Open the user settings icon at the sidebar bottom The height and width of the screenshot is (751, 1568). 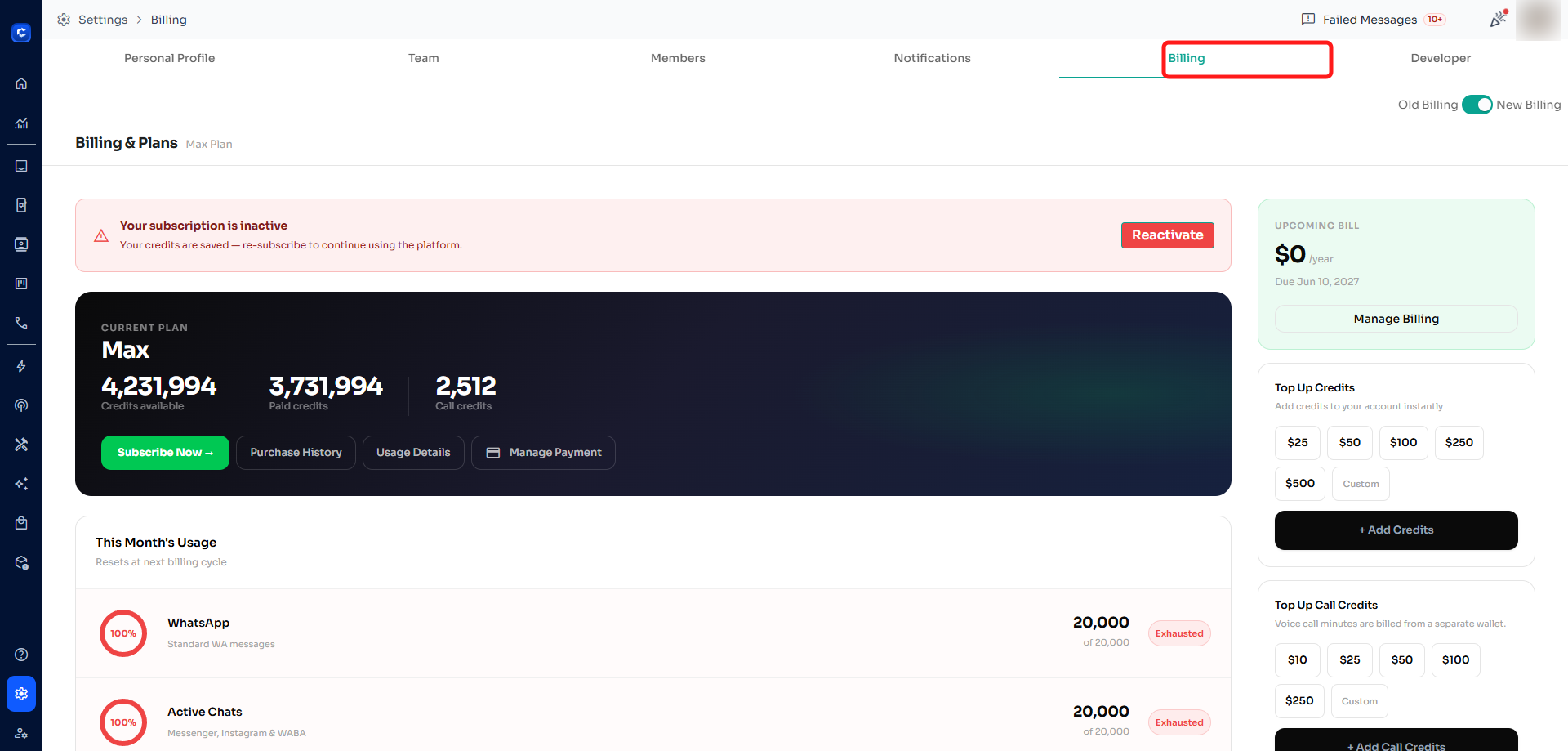21,733
